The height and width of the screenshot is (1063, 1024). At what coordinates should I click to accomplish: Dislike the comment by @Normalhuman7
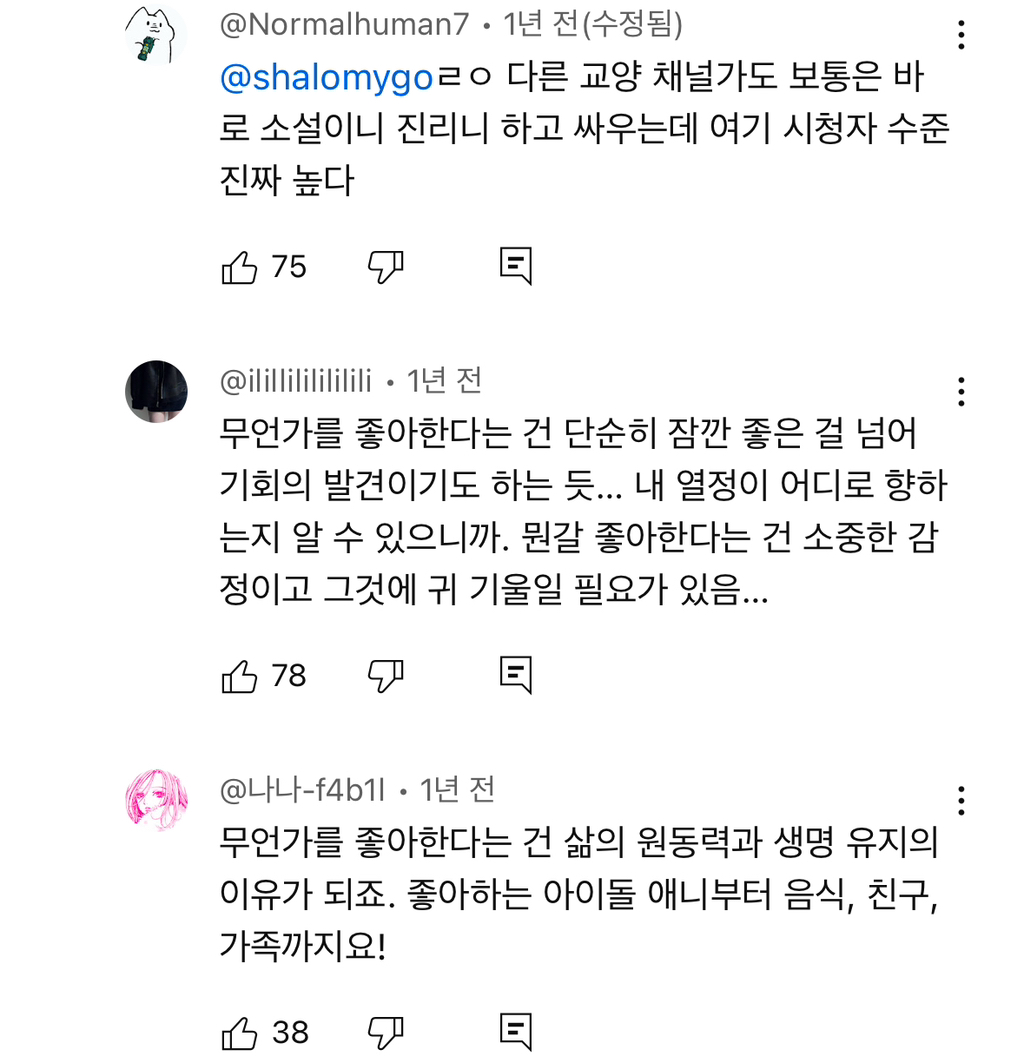(386, 265)
